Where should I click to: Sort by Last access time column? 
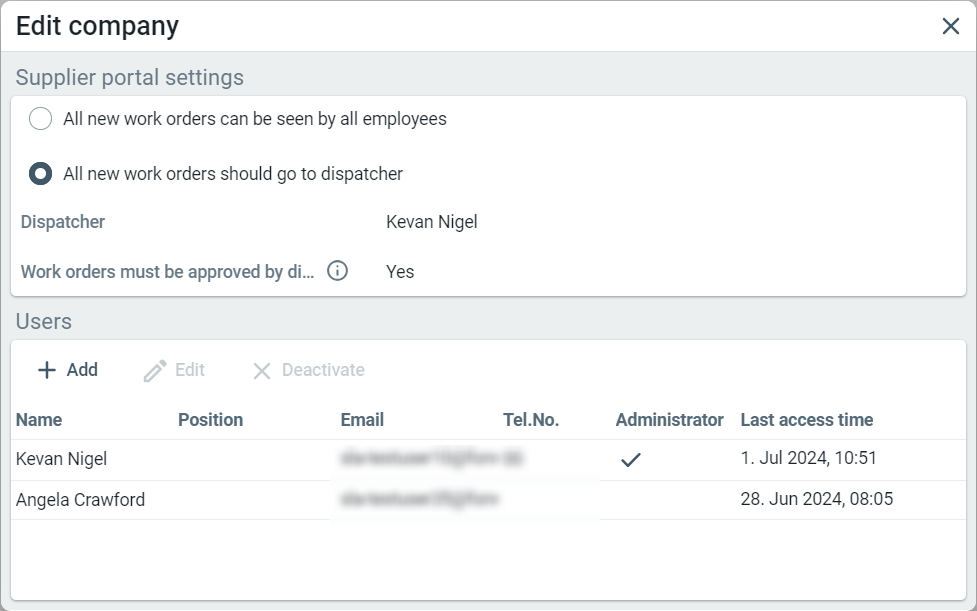pos(806,420)
